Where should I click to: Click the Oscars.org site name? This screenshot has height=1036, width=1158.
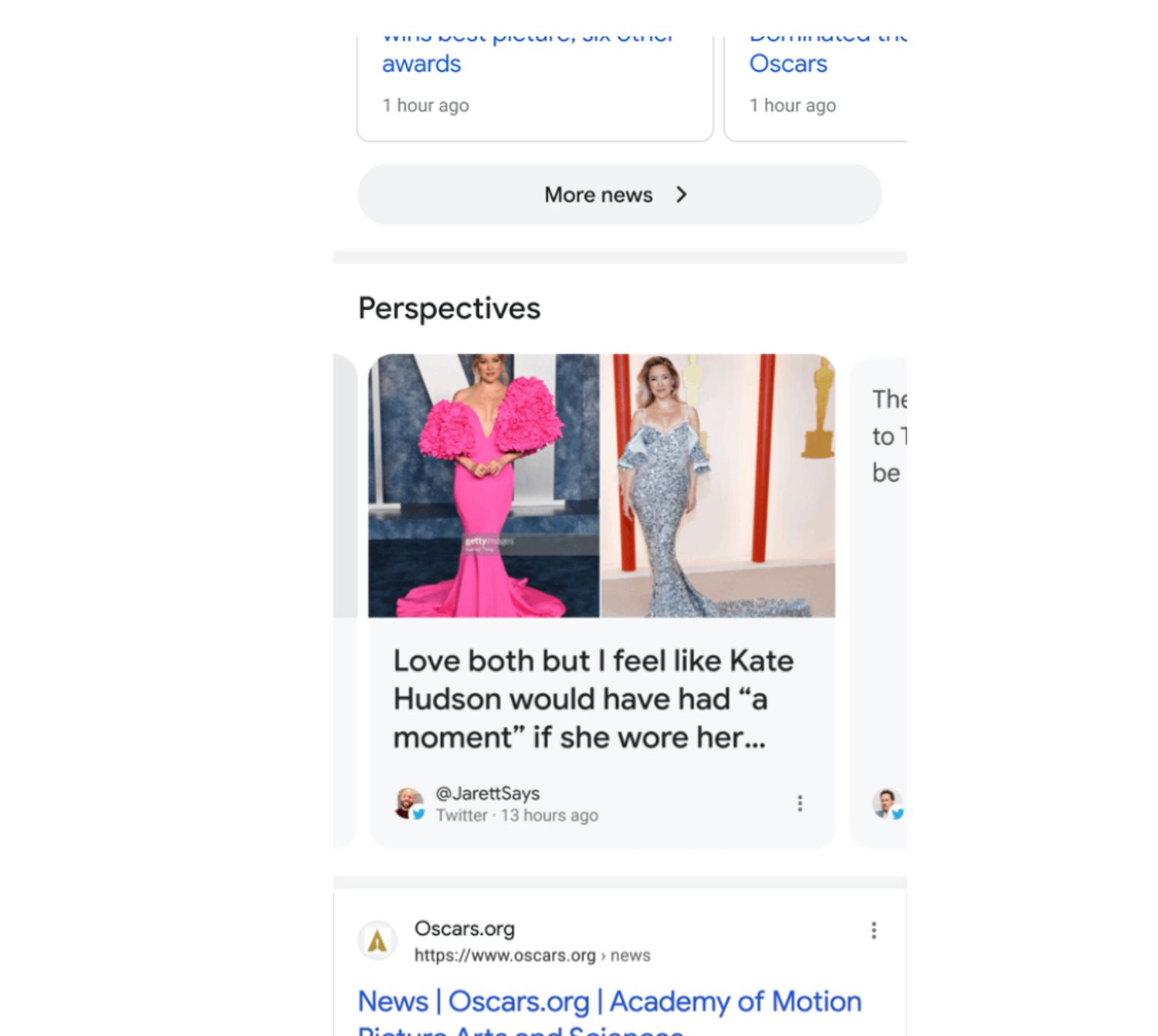point(464,929)
